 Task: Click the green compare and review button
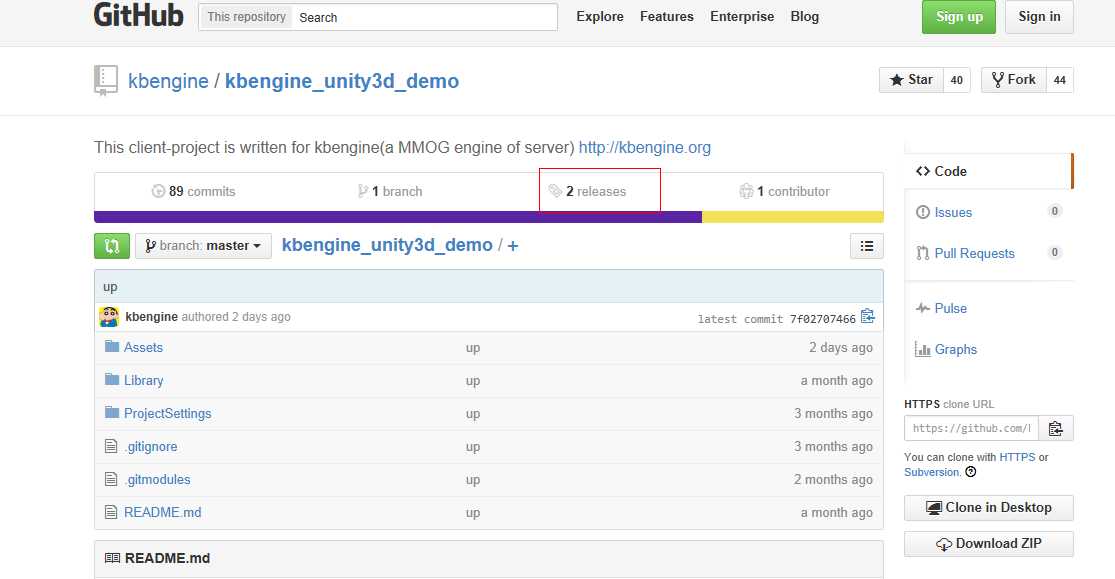[x=112, y=246]
